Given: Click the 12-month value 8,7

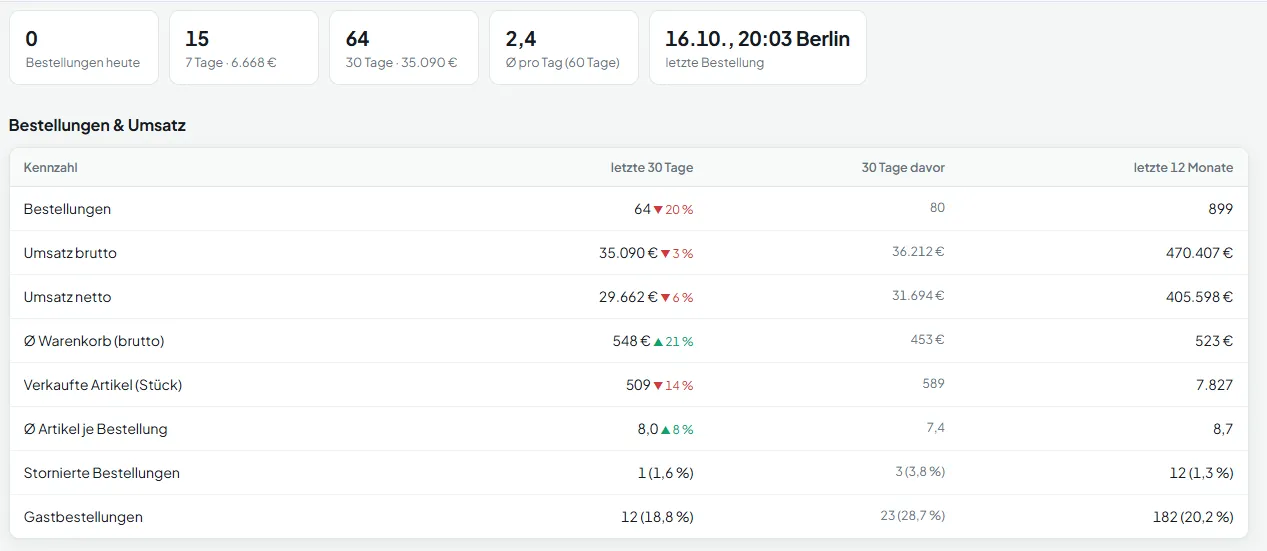Looking at the screenshot, I should tap(1222, 429).
